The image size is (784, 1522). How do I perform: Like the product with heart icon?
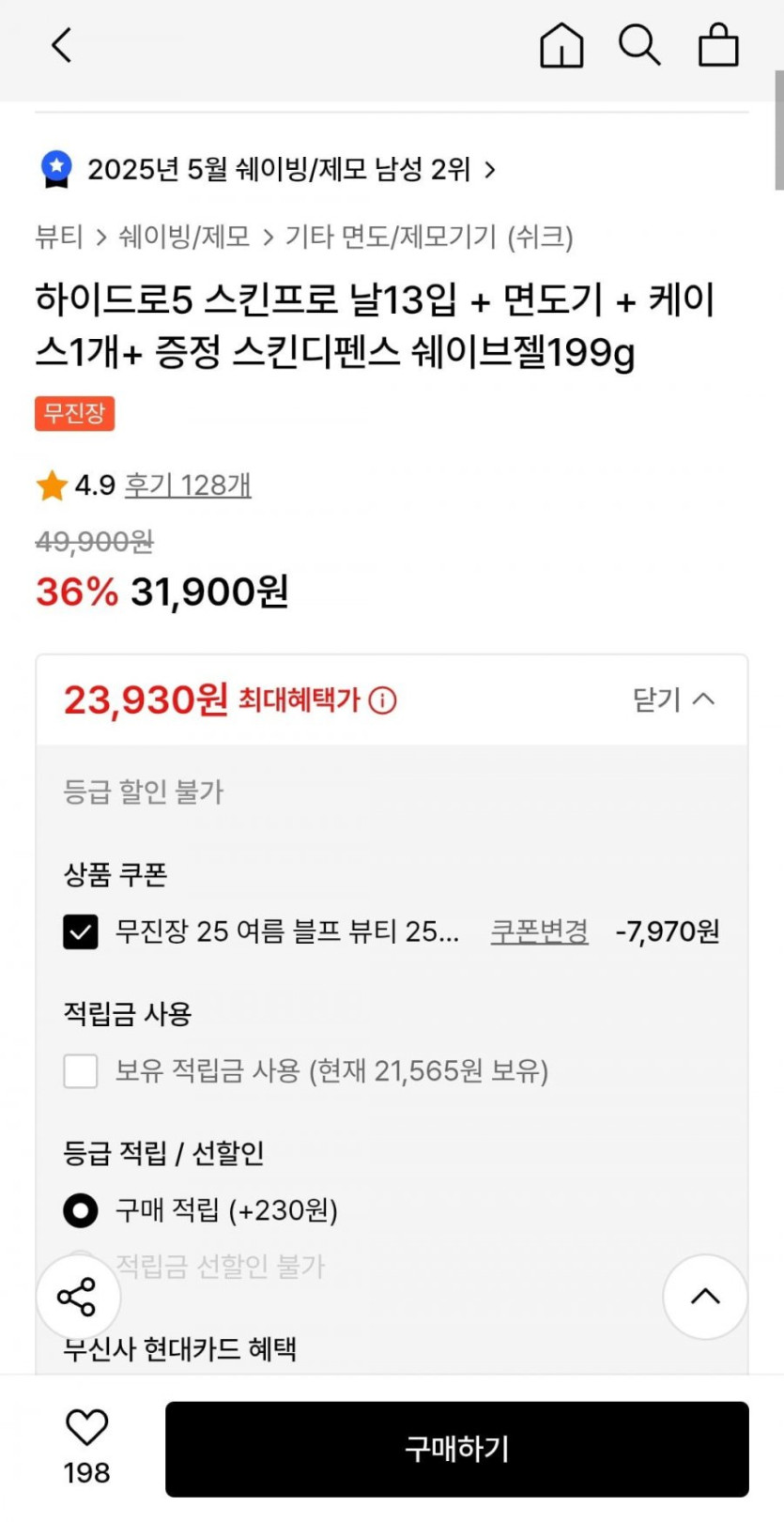(x=86, y=1428)
